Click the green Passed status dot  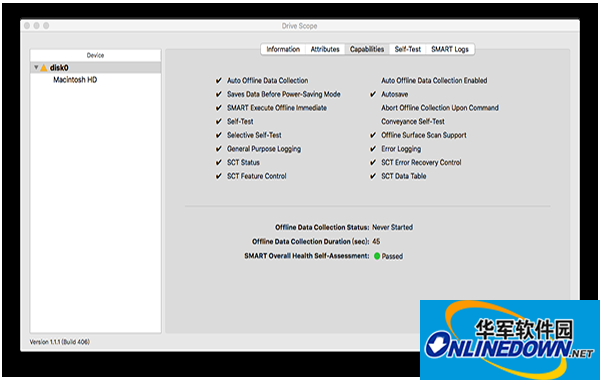pos(377,256)
